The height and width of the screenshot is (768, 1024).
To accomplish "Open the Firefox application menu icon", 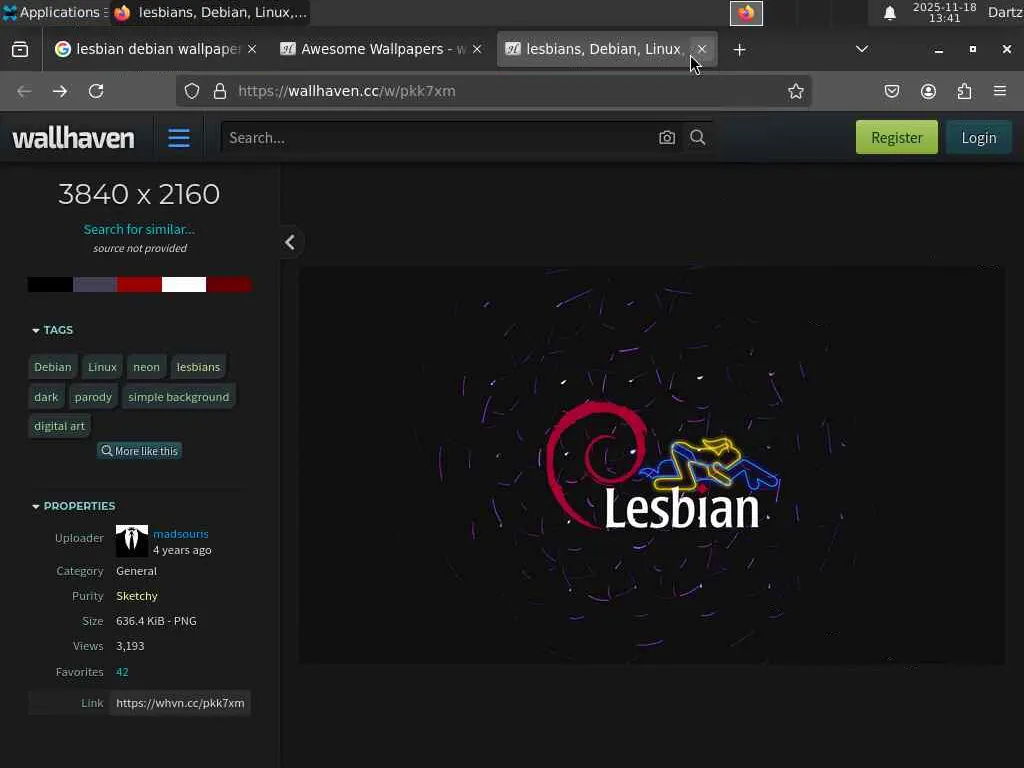I will point(1000,91).
